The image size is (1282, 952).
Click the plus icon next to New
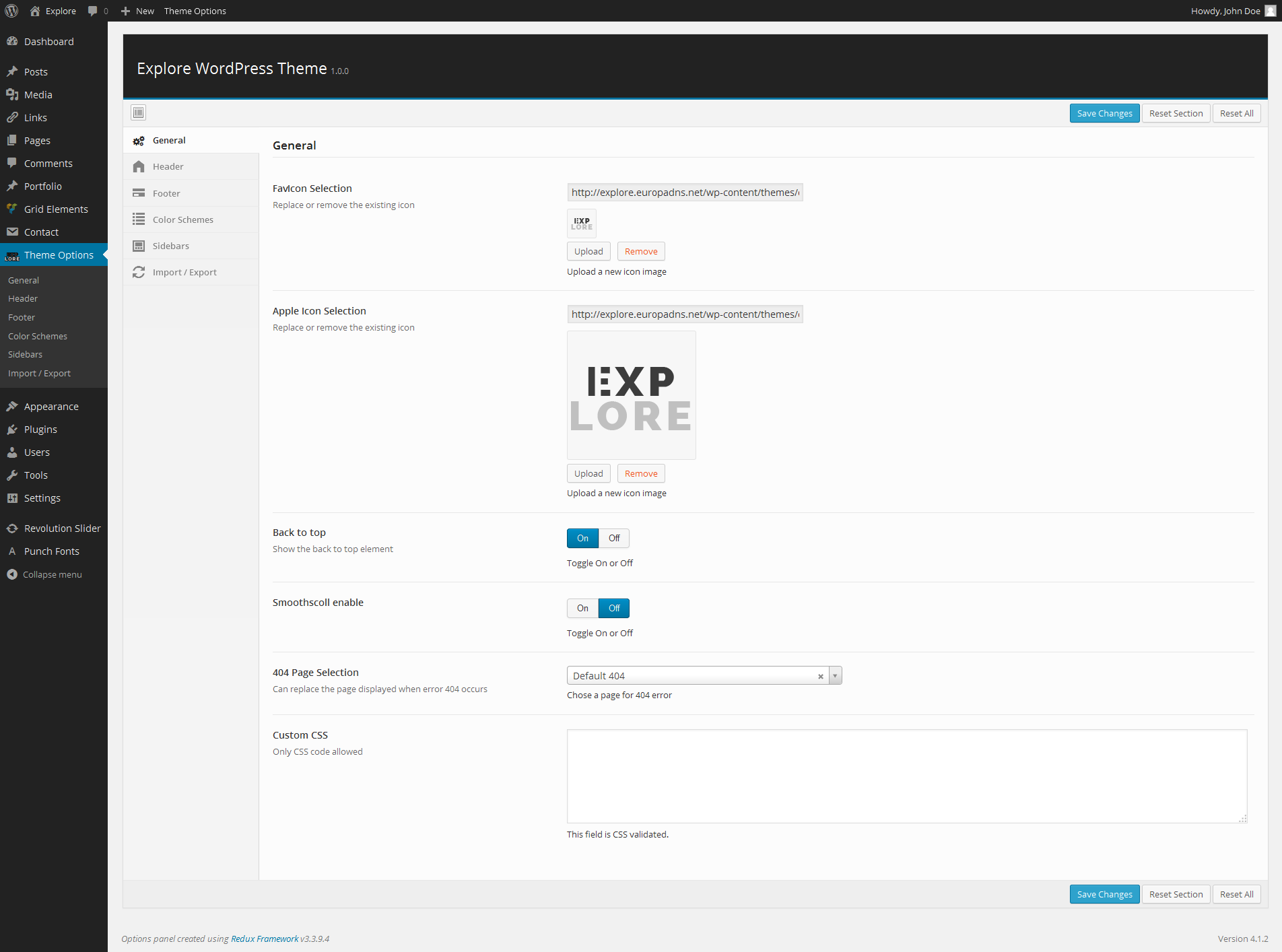(x=125, y=11)
